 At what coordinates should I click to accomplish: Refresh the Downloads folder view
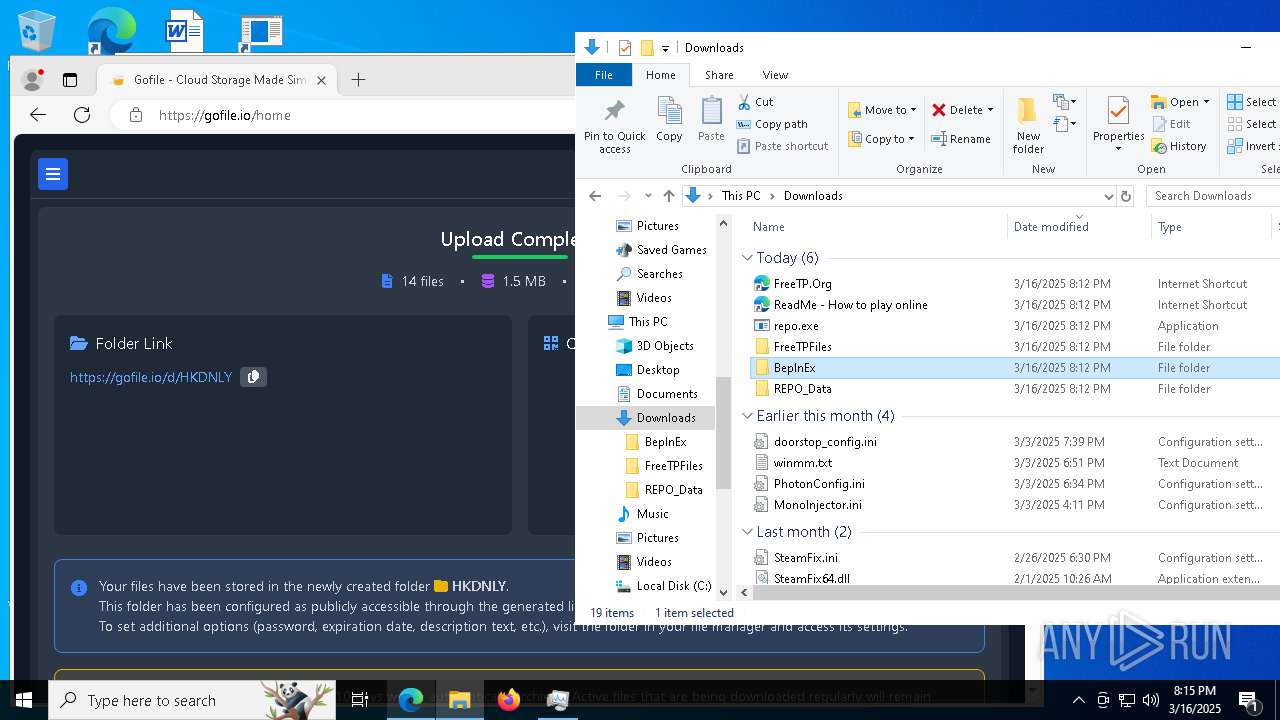click(1125, 196)
